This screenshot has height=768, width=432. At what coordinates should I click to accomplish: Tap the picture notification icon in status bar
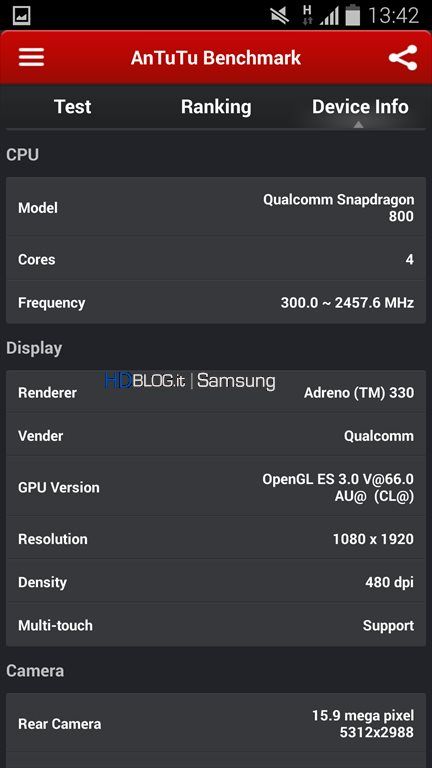22,15
